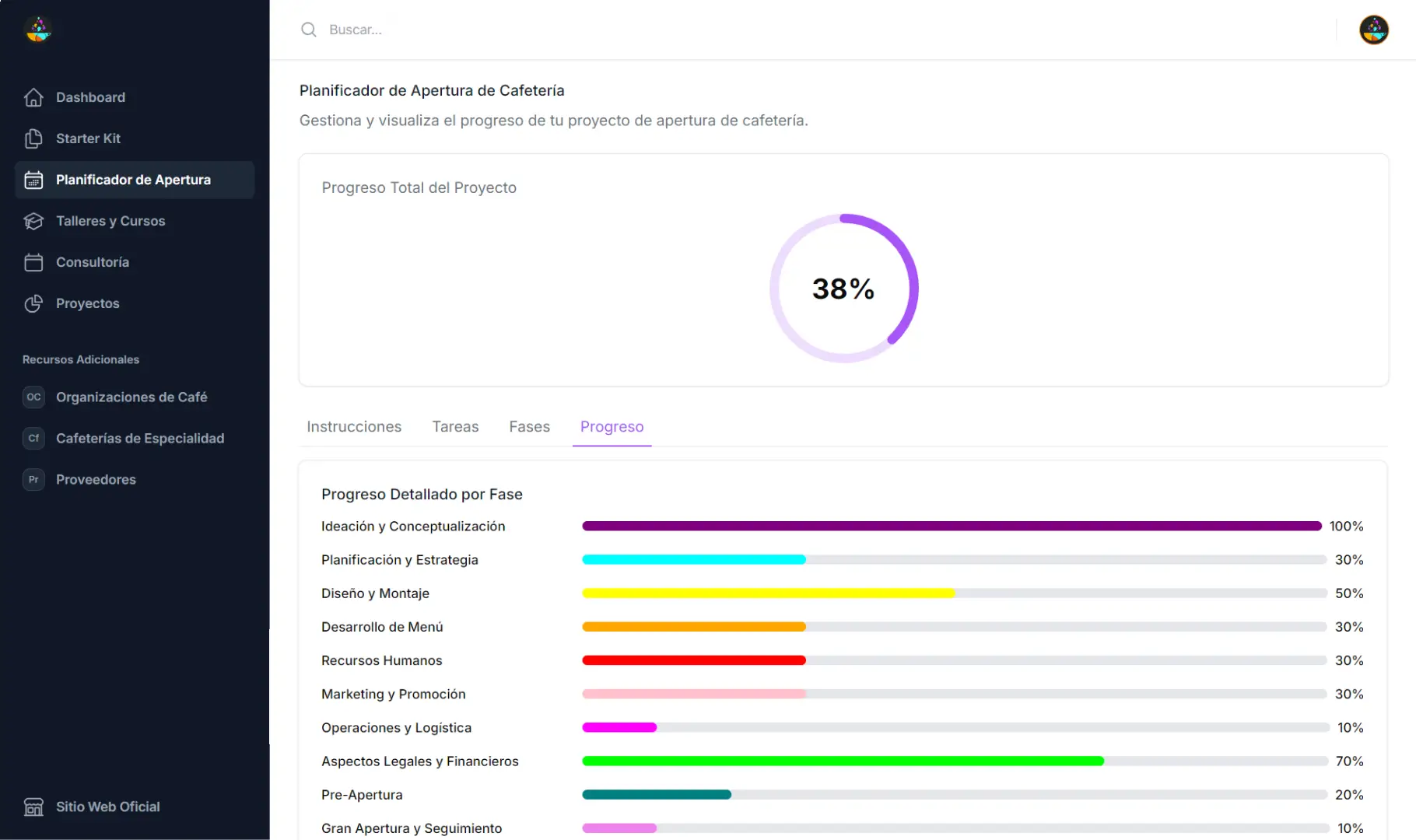The image size is (1416, 840).
Task: Select the Fases tab
Action: point(529,426)
